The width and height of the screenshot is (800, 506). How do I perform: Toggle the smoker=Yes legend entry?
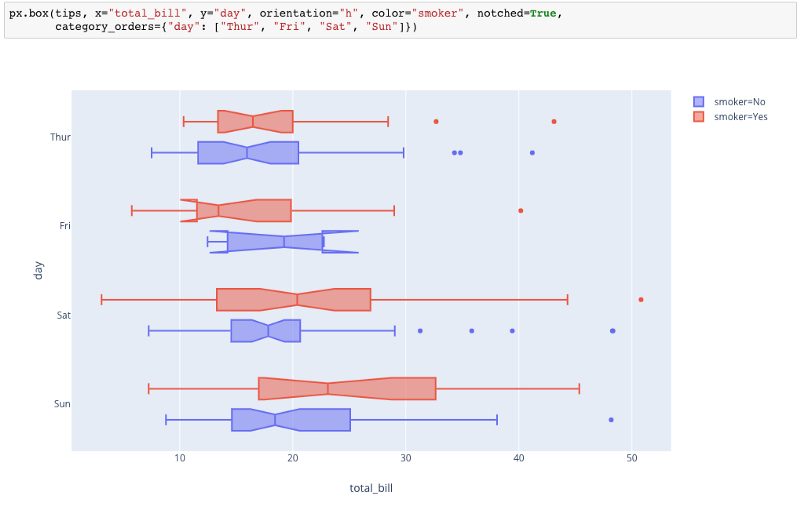pos(730,116)
